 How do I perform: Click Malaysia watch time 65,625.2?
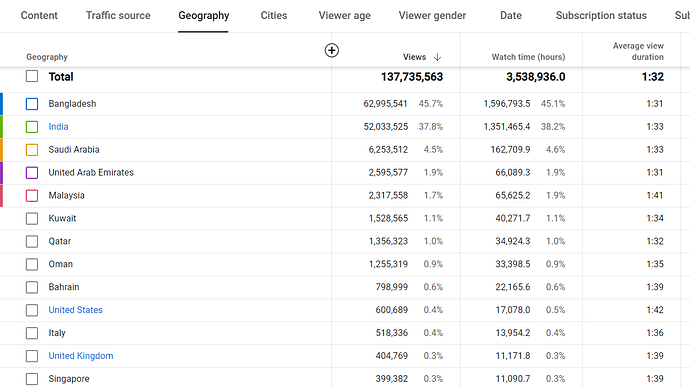pos(513,195)
